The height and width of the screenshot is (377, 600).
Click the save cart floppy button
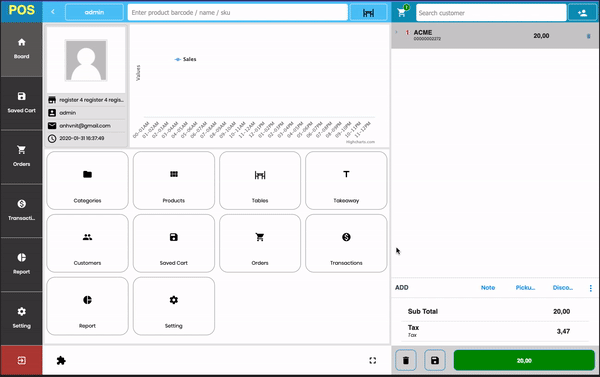(x=435, y=360)
